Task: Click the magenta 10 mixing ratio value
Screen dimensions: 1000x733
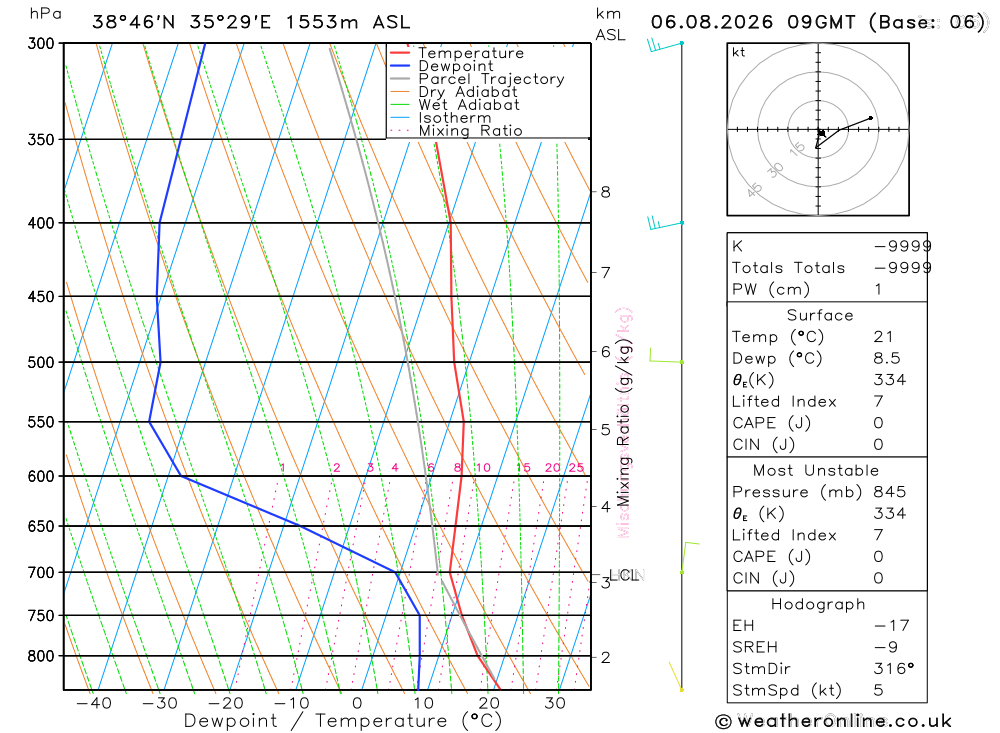Action: 483,468
